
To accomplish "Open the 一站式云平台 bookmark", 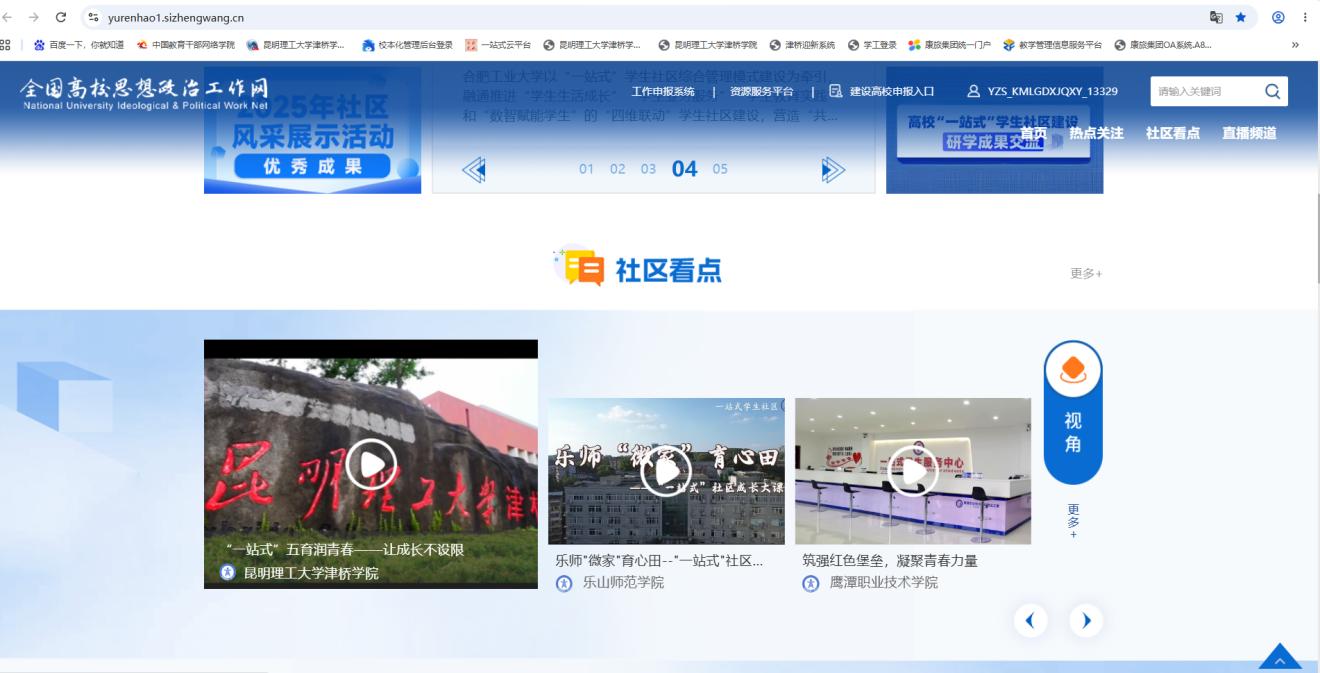I will click(498, 45).
